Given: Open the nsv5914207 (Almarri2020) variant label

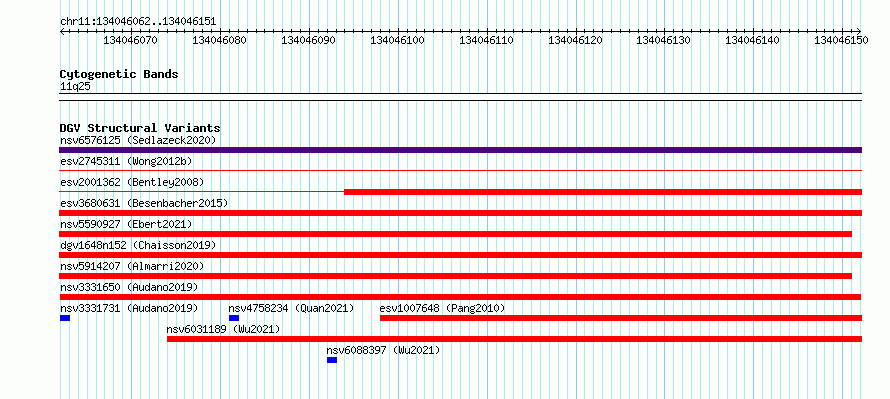Looking at the screenshot, I should tap(132, 266).
